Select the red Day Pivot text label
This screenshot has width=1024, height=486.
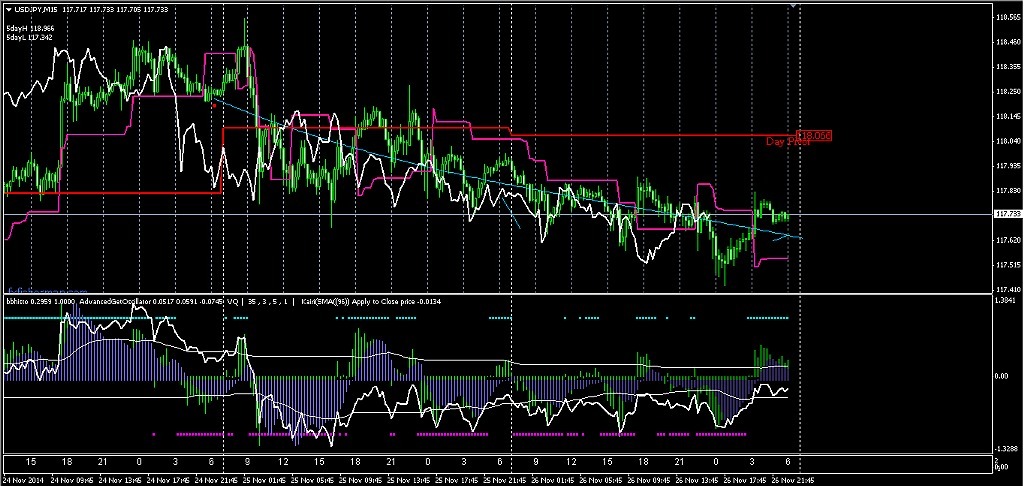(x=787, y=142)
